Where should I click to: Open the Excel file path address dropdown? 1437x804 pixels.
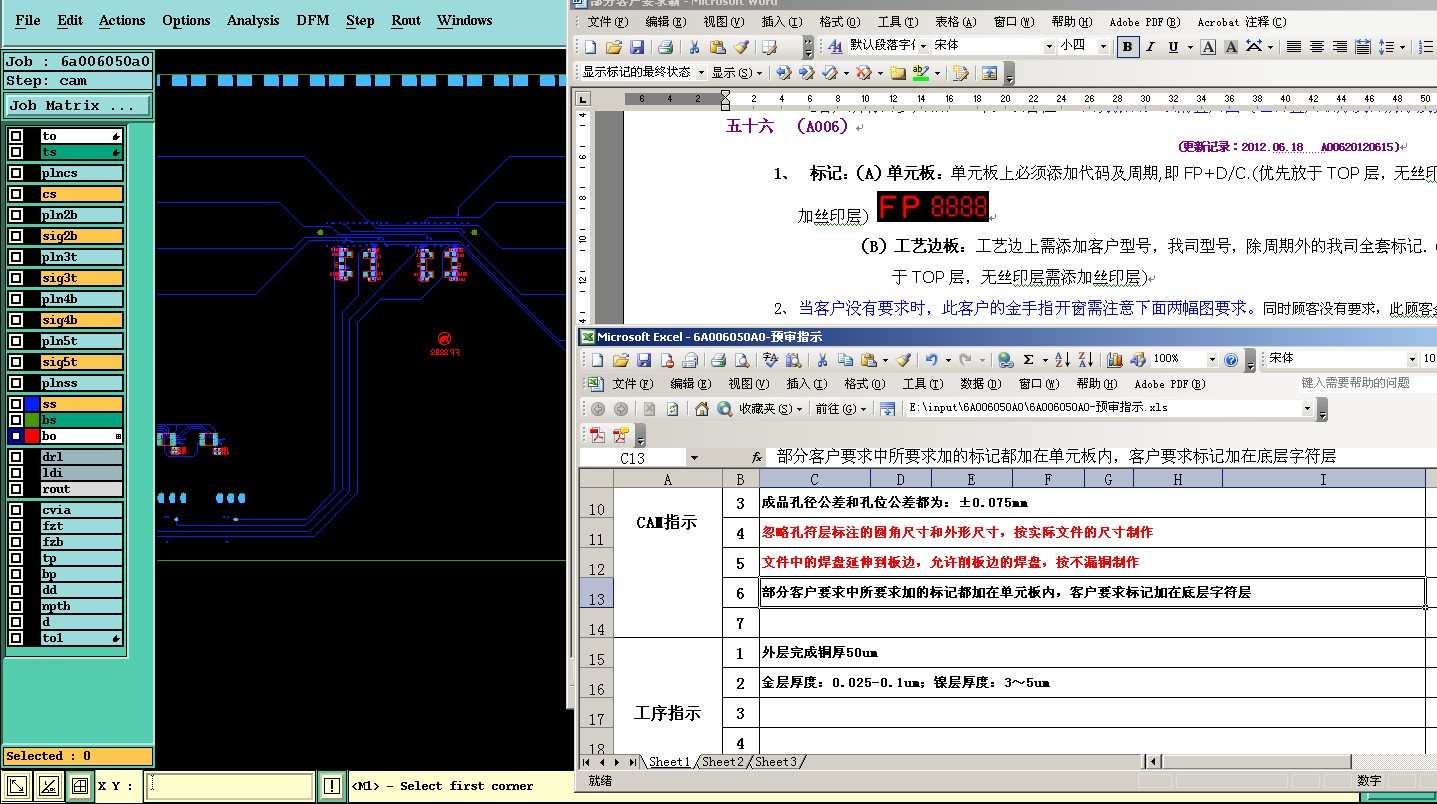(1307, 408)
